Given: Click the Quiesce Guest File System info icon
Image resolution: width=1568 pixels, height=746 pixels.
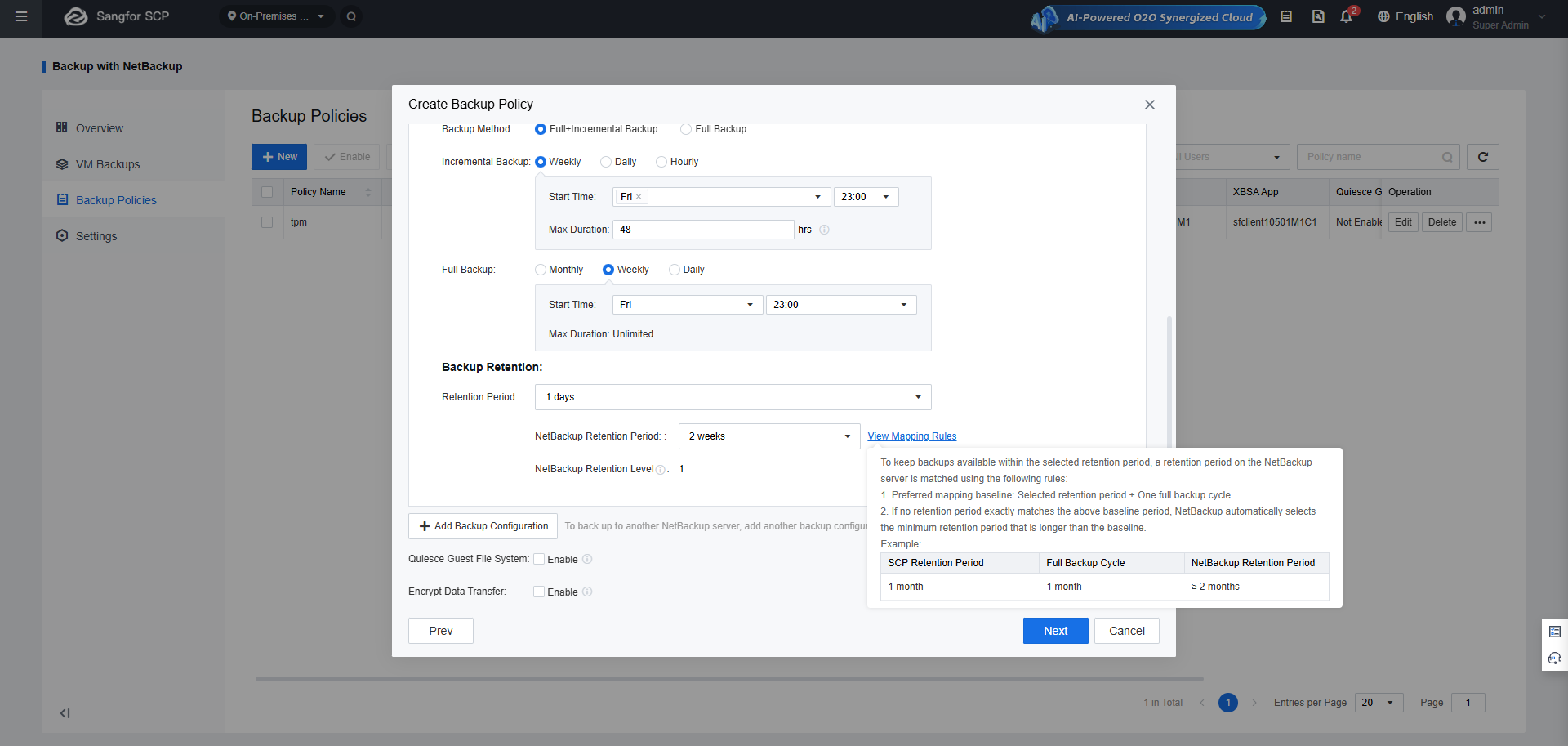Looking at the screenshot, I should [x=587, y=559].
